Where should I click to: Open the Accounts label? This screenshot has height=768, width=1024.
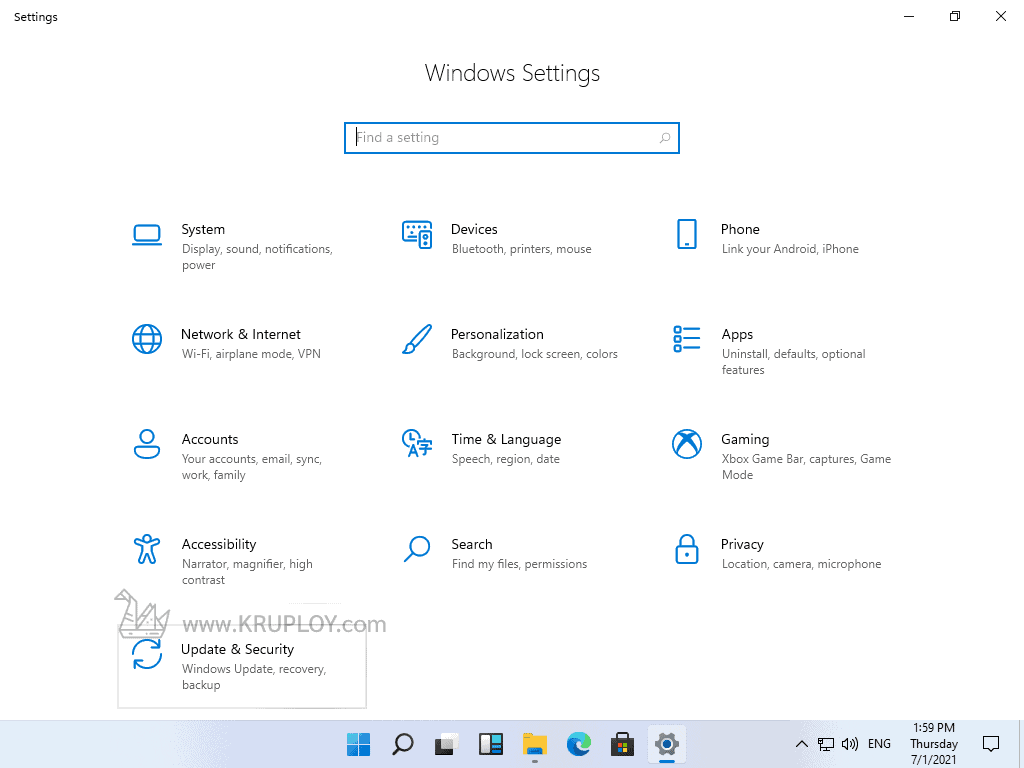[210, 440]
